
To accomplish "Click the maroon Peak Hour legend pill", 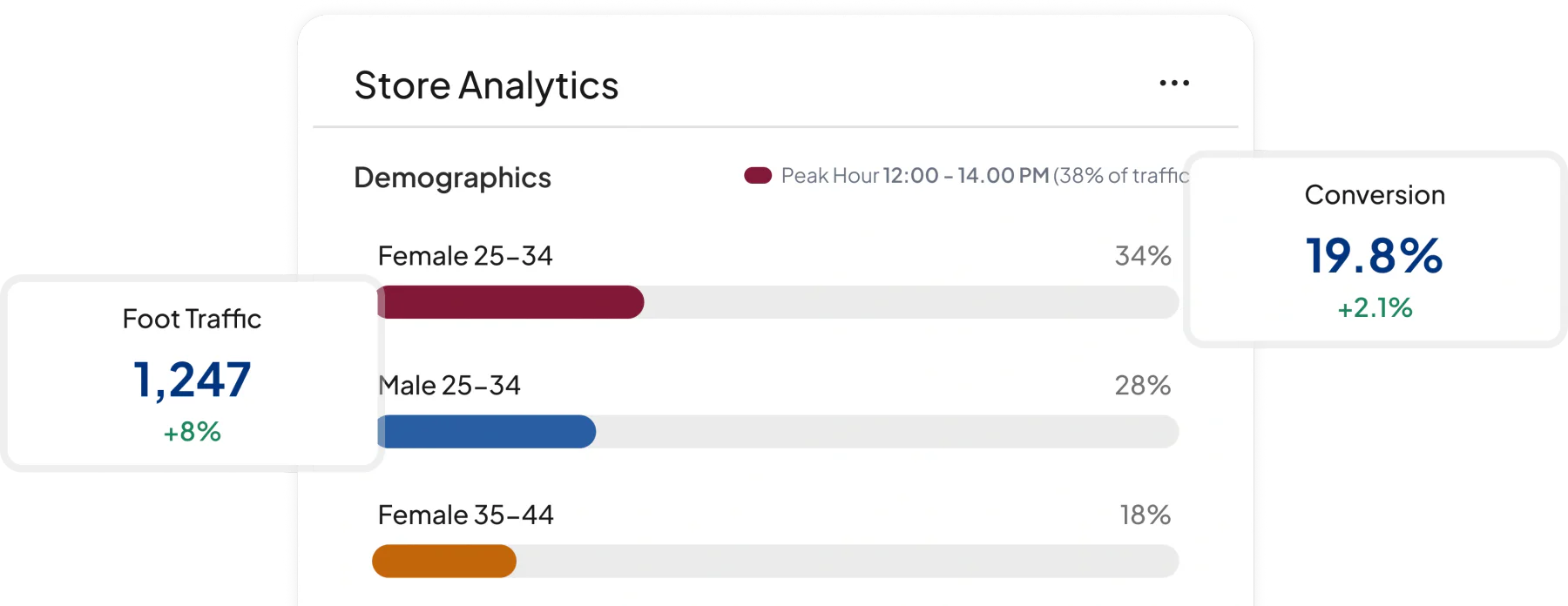I will [758, 176].
